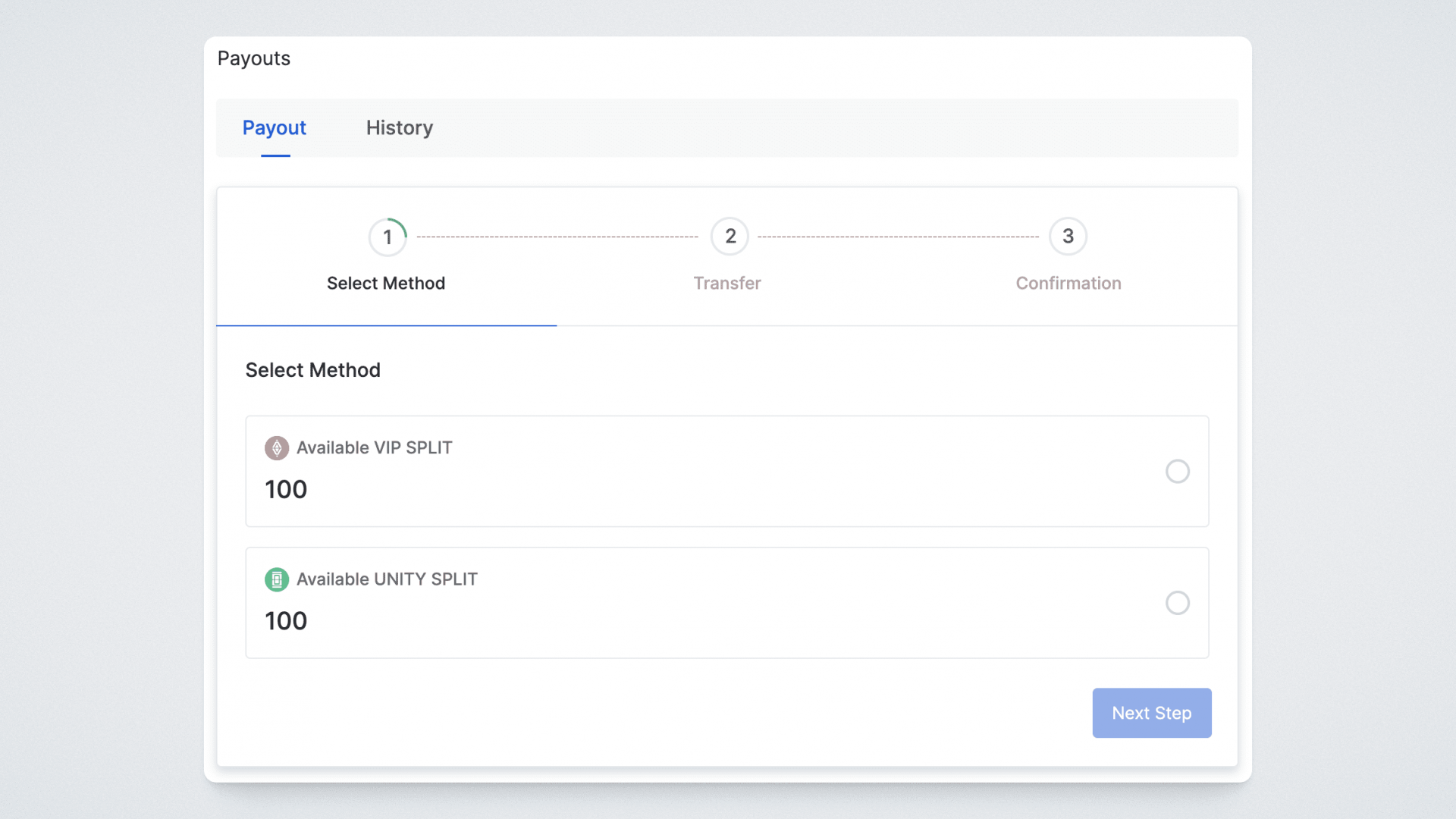Screen dimensions: 1456x819
Task: Click the green UNITY SPLIT icon
Action: [276, 579]
